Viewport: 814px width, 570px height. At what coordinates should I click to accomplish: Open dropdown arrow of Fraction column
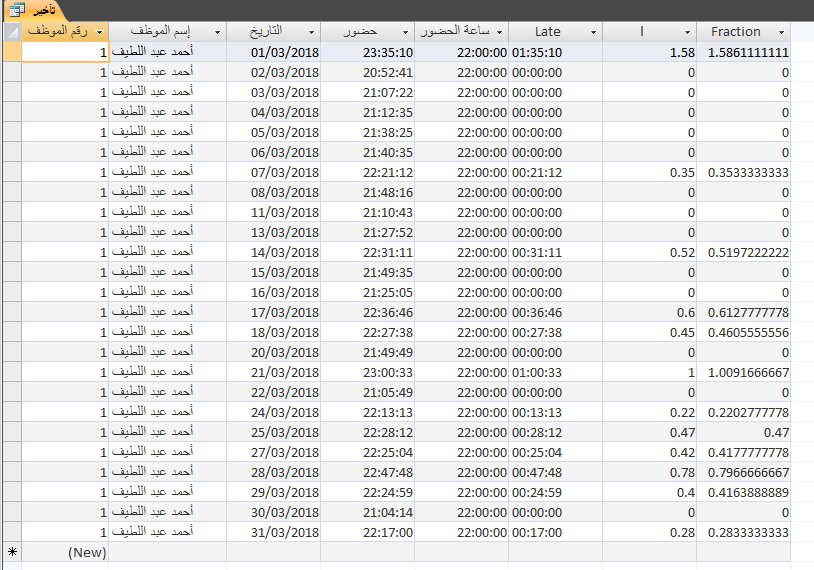click(x=781, y=32)
